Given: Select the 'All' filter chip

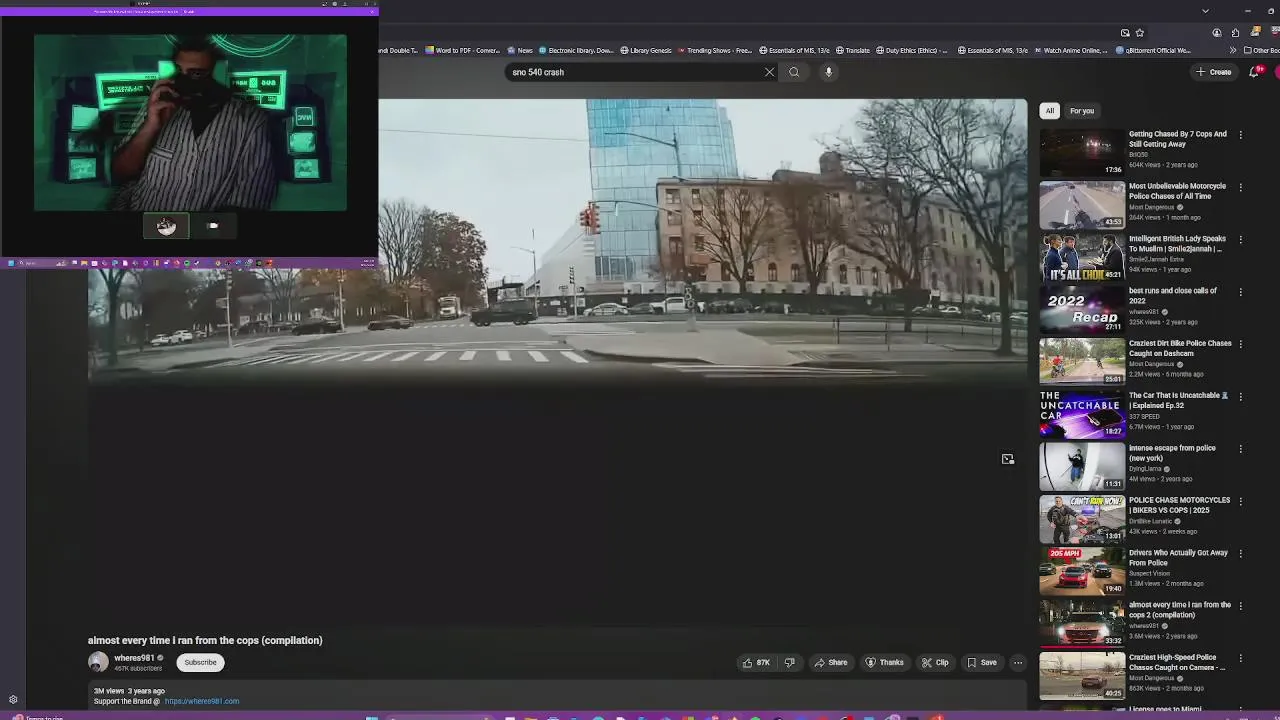Looking at the screenshot, I should pyautogui.click(x=1049, y=111).
